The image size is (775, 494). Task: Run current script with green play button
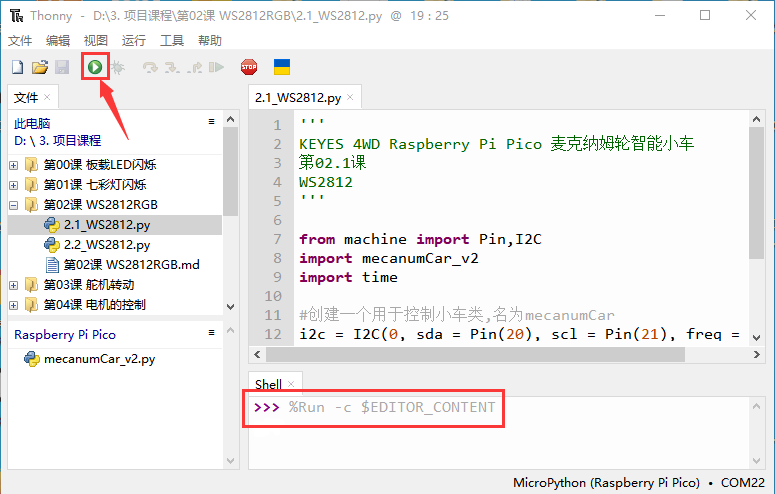tap(95, 67)
